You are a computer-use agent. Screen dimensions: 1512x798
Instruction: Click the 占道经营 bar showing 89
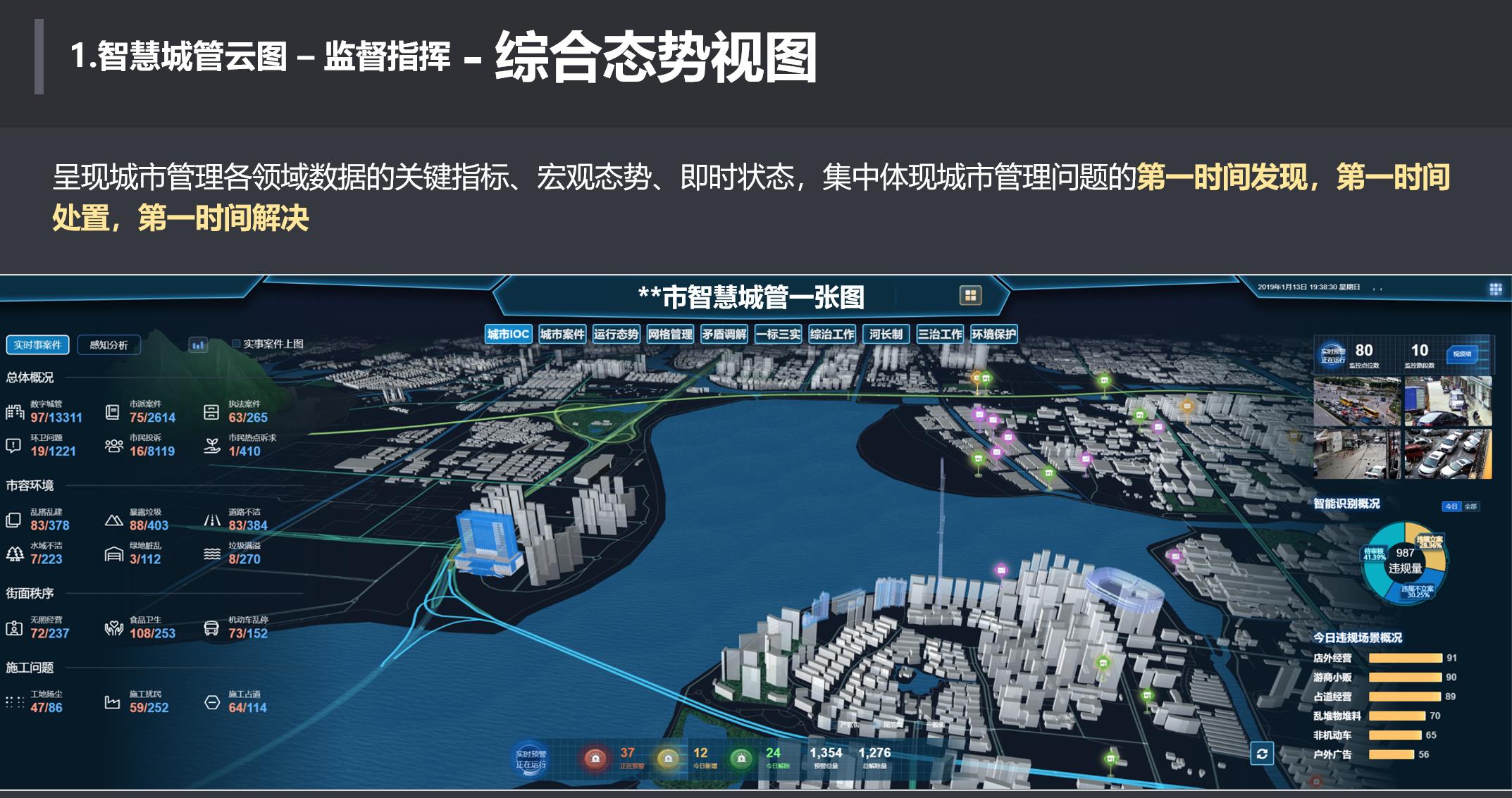point(1404,697)
